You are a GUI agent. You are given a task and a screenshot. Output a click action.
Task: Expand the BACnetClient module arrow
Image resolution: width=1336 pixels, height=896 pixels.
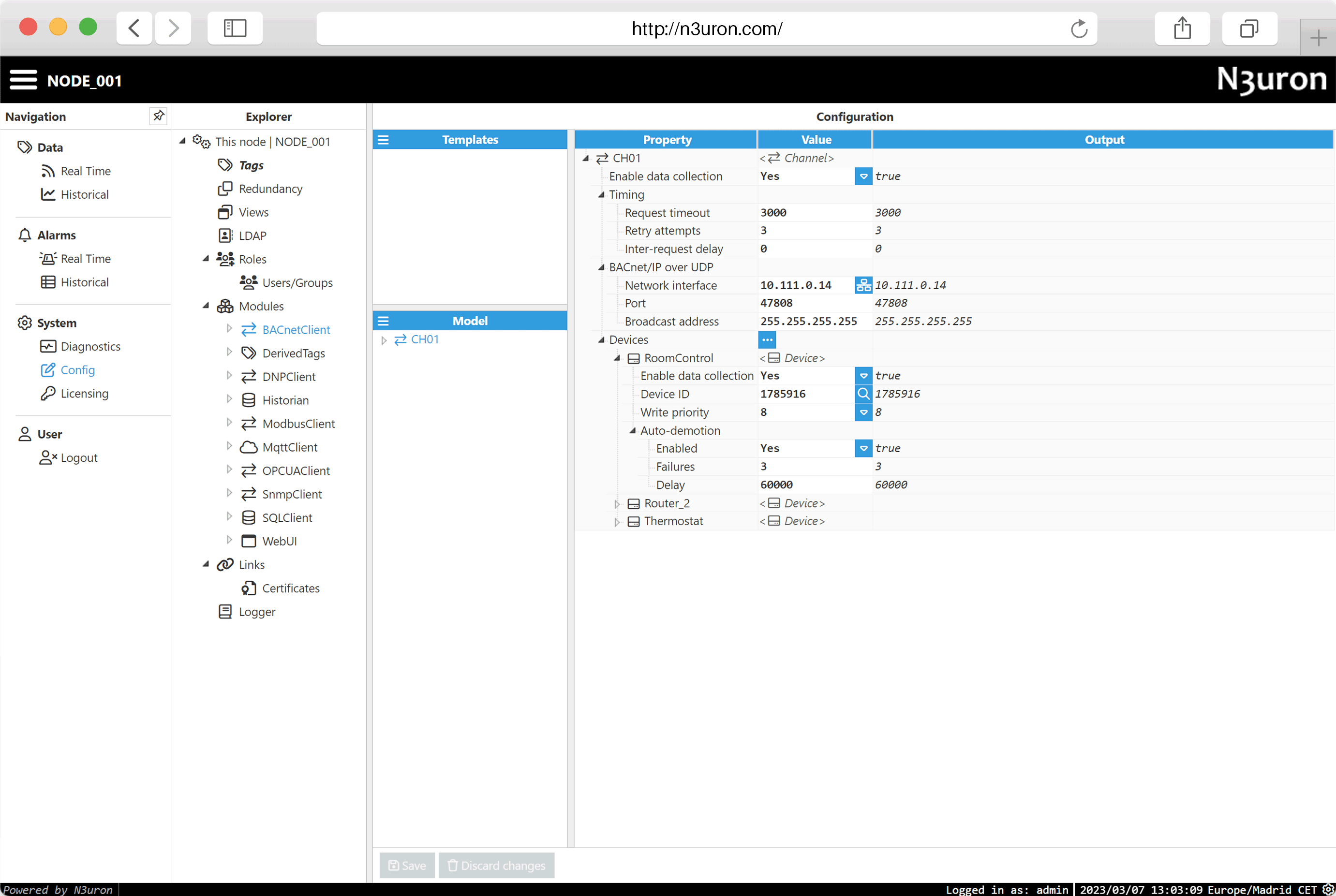coord(229,329)
